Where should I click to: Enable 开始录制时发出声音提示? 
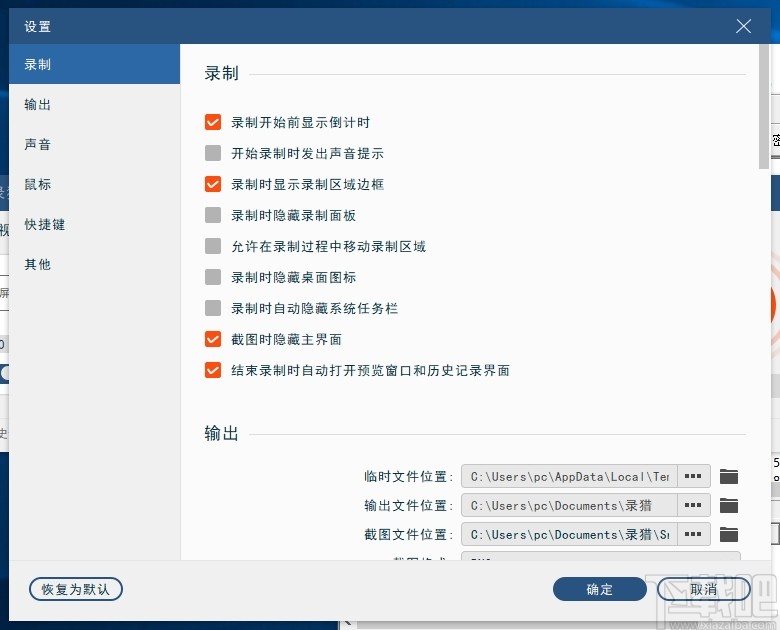(x=213, y=153)
